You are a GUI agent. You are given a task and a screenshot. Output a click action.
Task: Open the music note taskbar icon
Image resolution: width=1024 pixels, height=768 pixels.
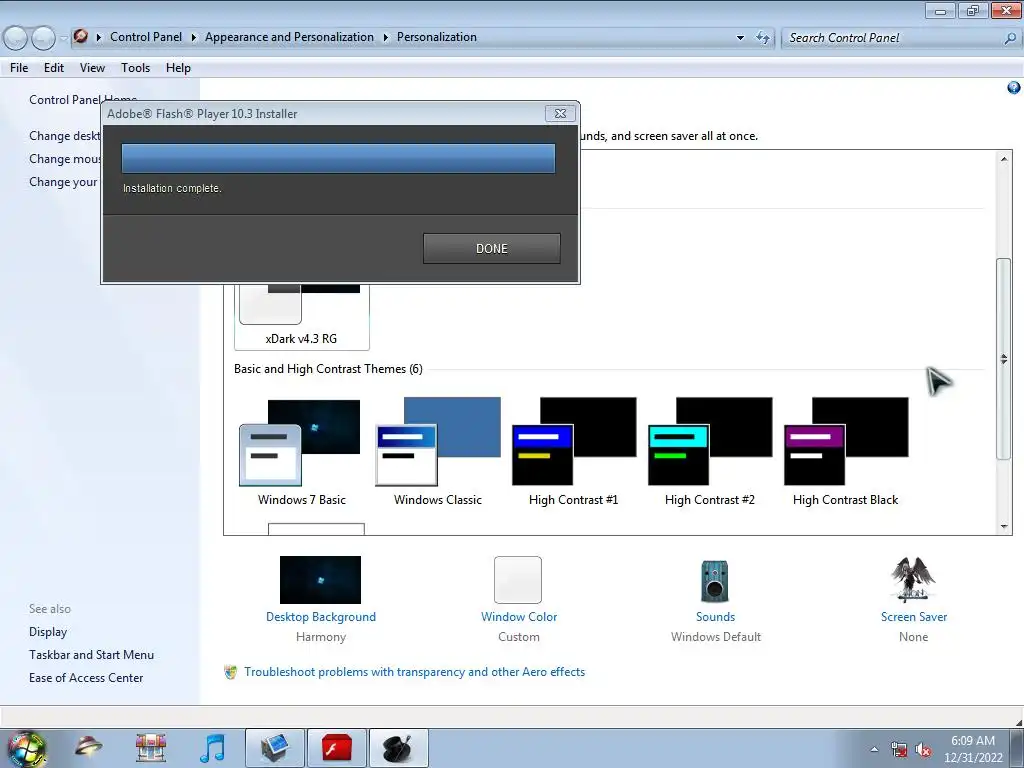[x=212, y=748]
